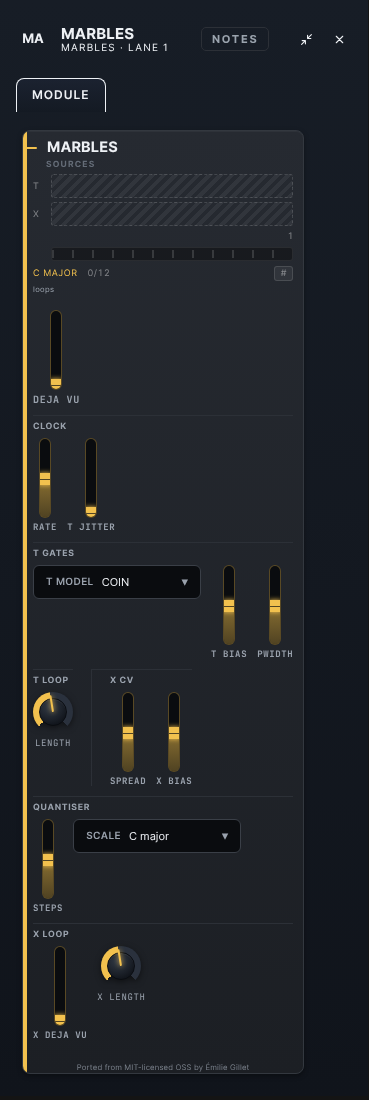
Task: Click the T LOOP Length knob
Action: 53,712
